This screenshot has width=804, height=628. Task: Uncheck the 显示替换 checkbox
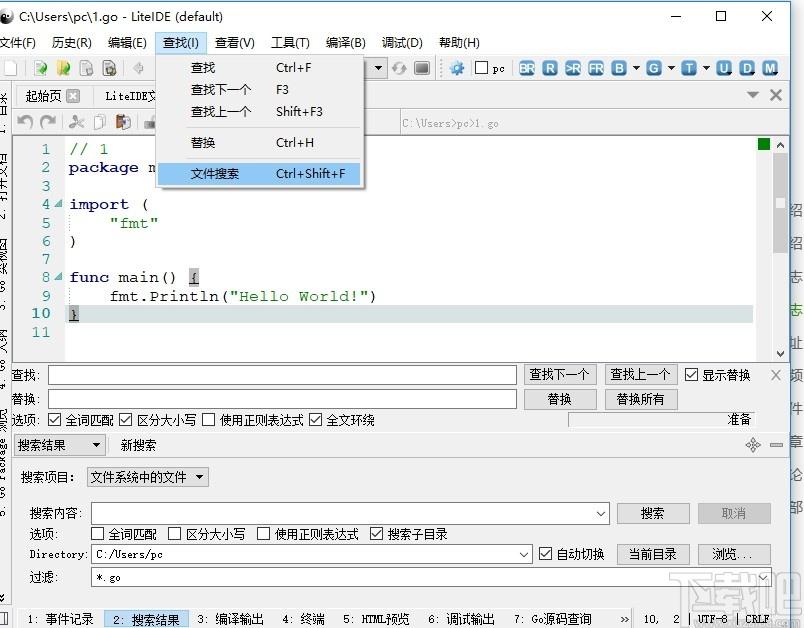pyautogui.click(x=691, y=375)
